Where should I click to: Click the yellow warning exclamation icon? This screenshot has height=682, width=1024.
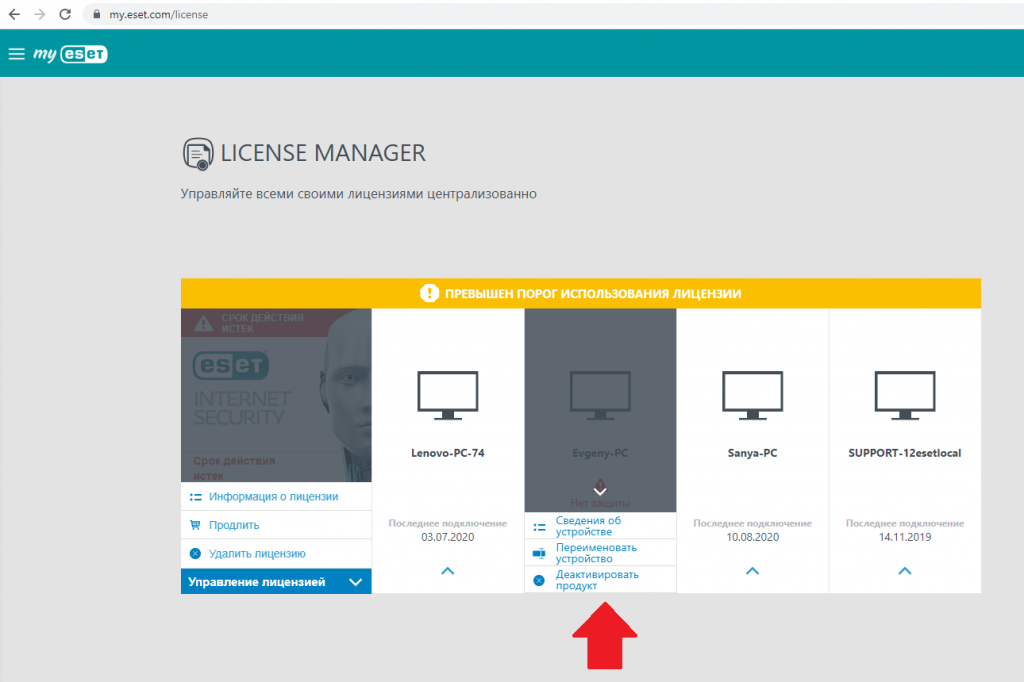coord(429,293)
